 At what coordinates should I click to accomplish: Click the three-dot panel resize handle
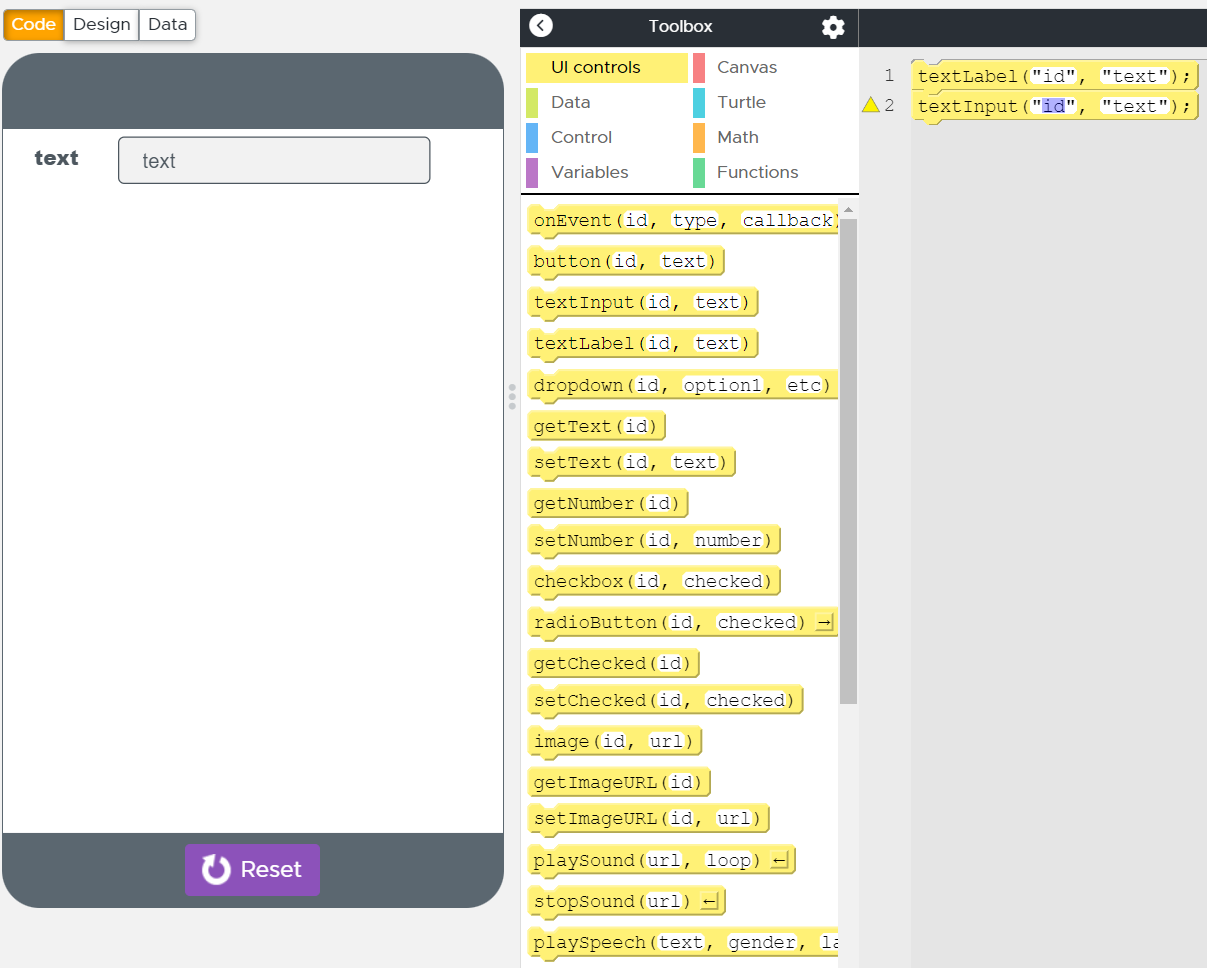512,396
